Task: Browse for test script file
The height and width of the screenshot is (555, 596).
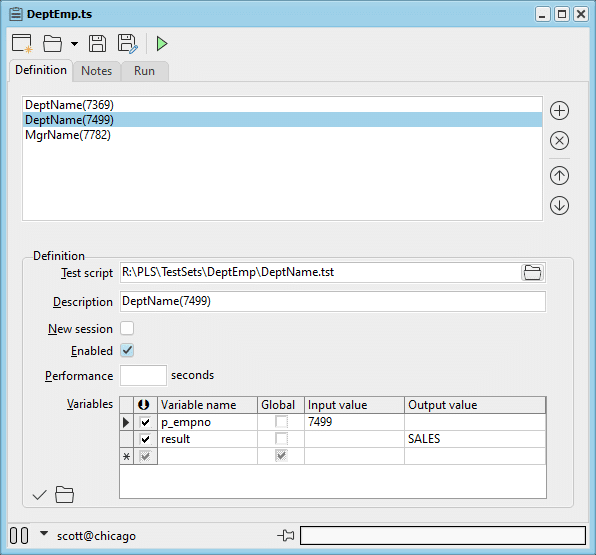Action: [x=532, y=273]
